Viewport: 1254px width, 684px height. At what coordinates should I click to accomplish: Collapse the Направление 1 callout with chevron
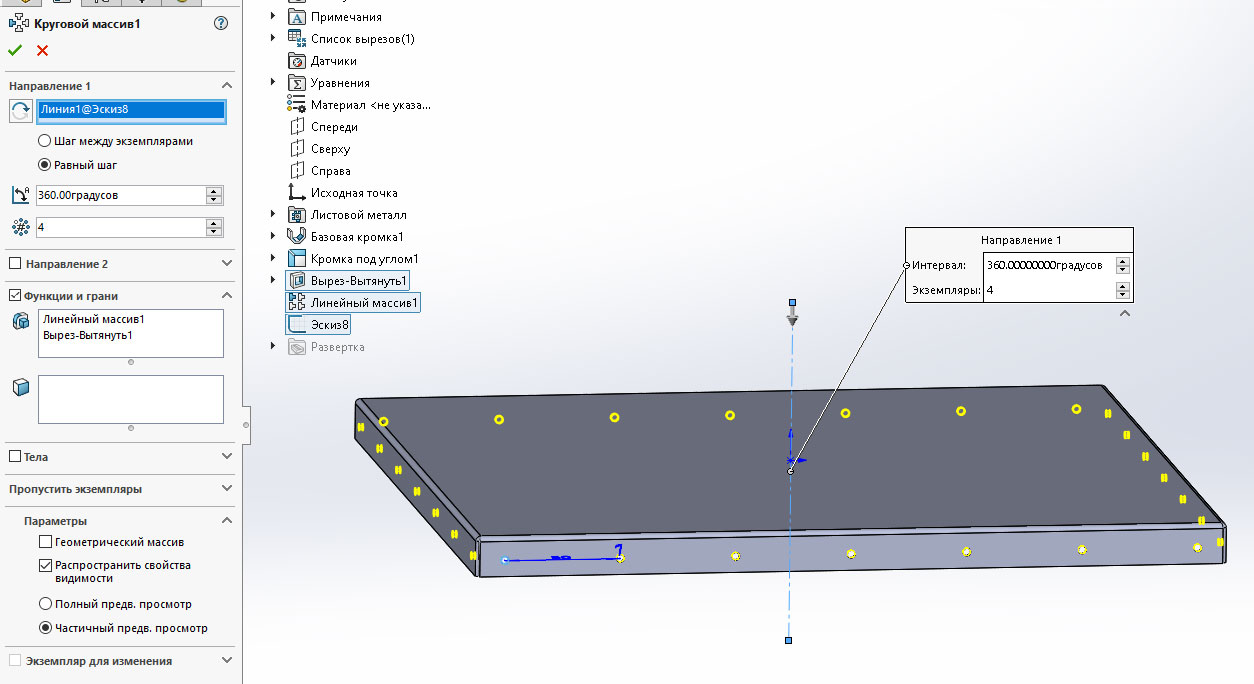click(x=1125, y=313)
